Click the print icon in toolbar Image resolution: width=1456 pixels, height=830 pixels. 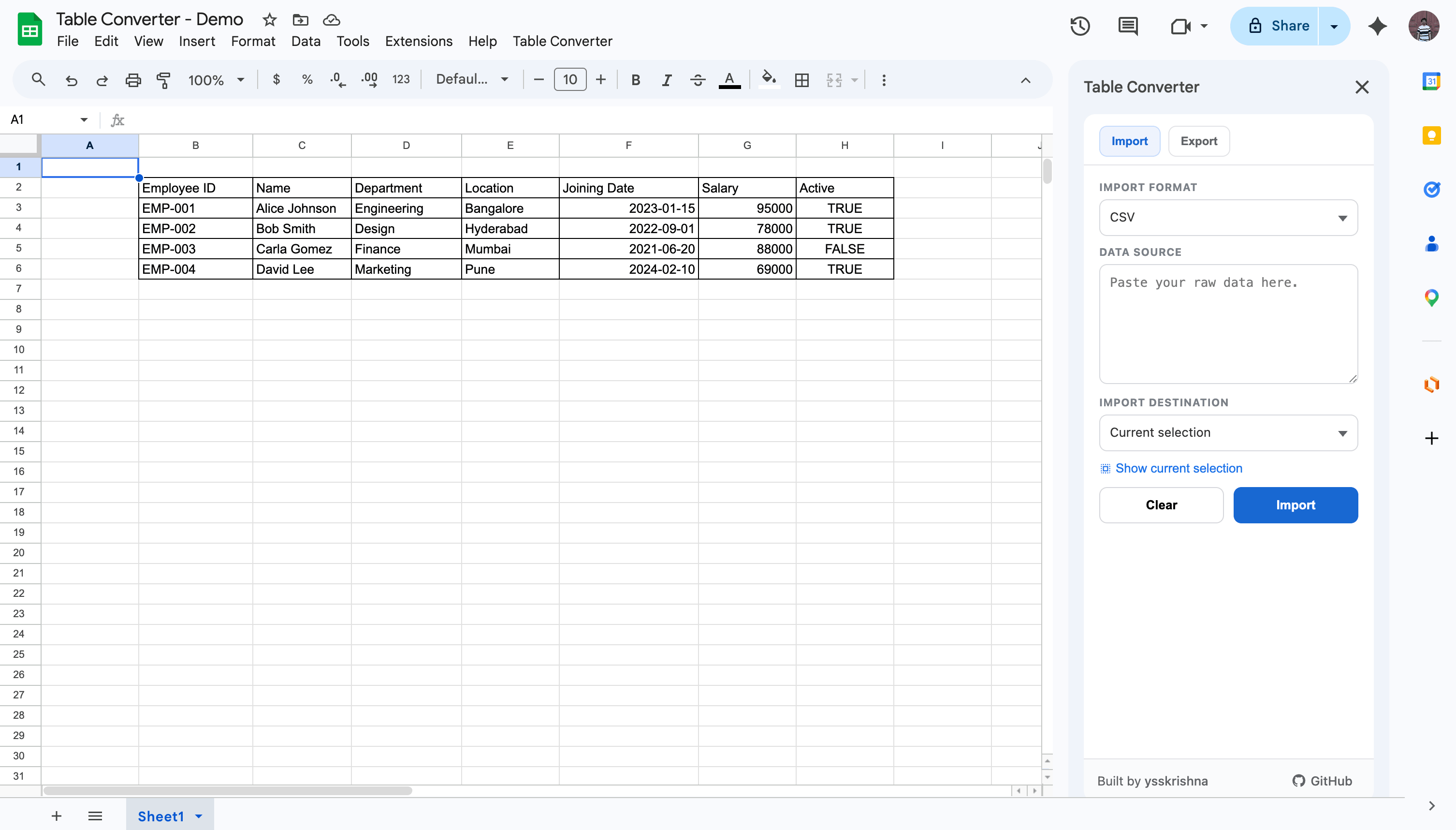(x=133, y=80)
